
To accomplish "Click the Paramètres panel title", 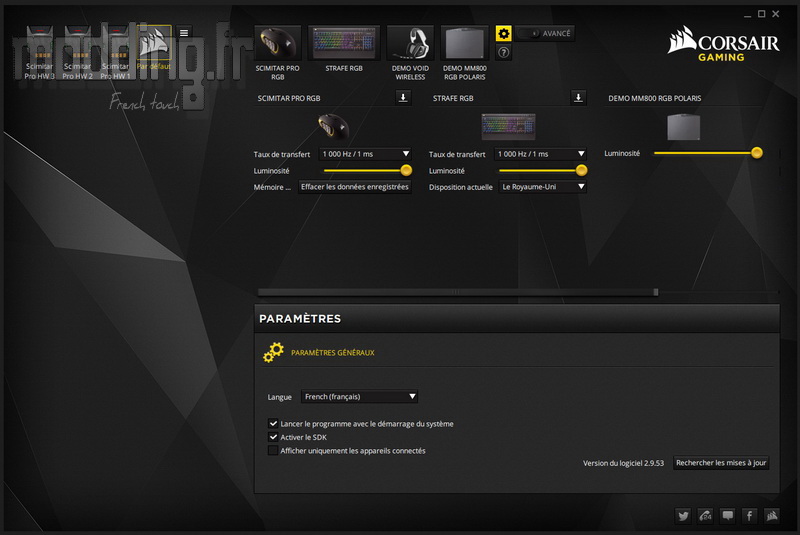I will pos(300,319).
